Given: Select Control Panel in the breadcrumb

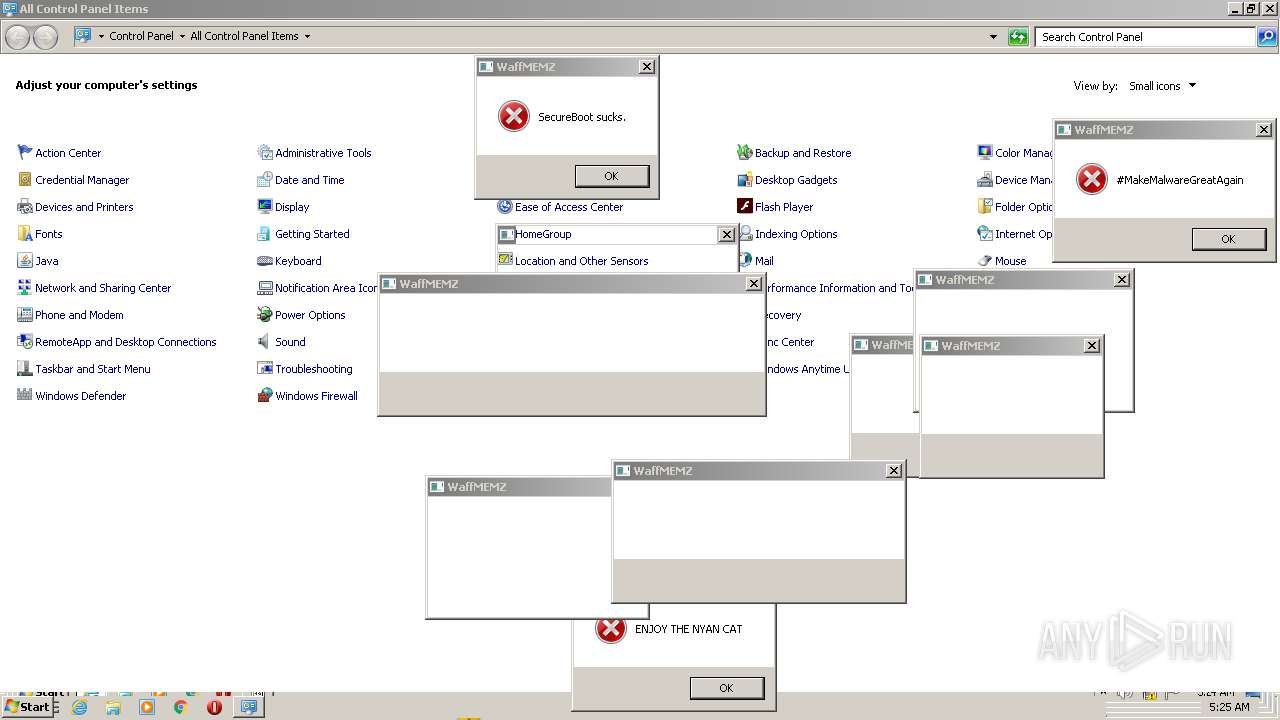Looking at the screenshot, I should point(141,36).
